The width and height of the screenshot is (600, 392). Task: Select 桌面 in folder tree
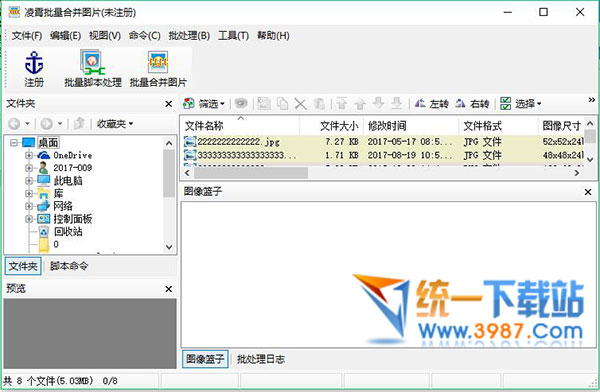pos(48,142)
